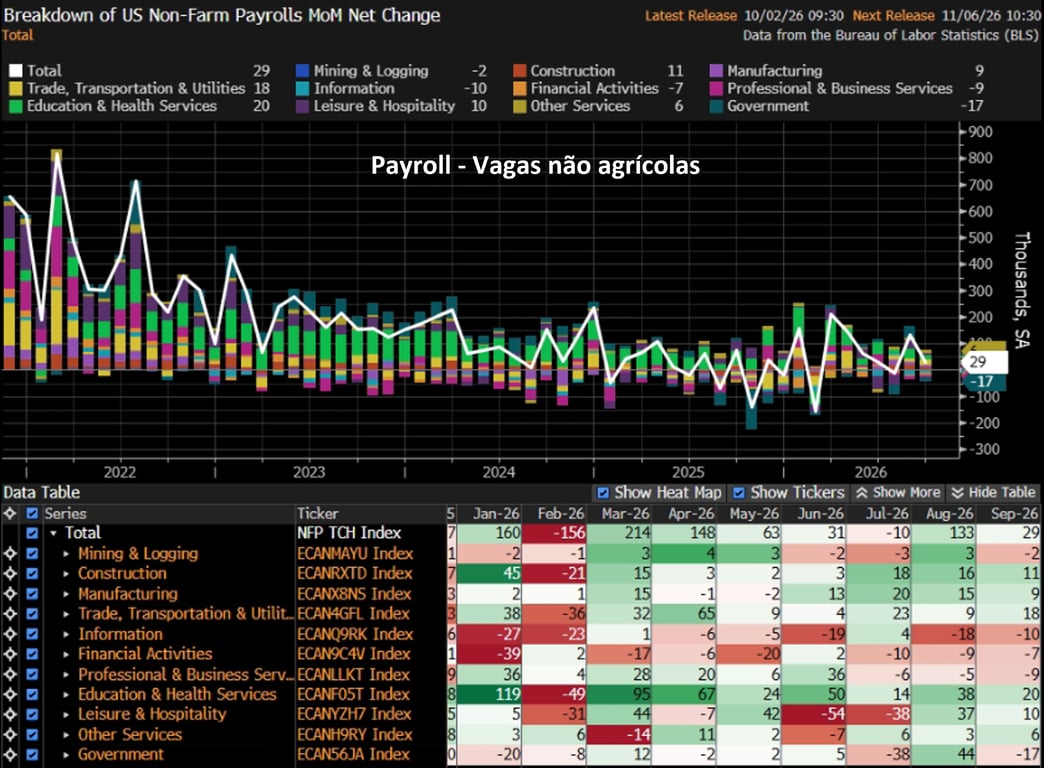1044x768 pixels.
Task: Click the 29 last-value label on chart axis
Action: pyautogui.click(x=985, y=362)
